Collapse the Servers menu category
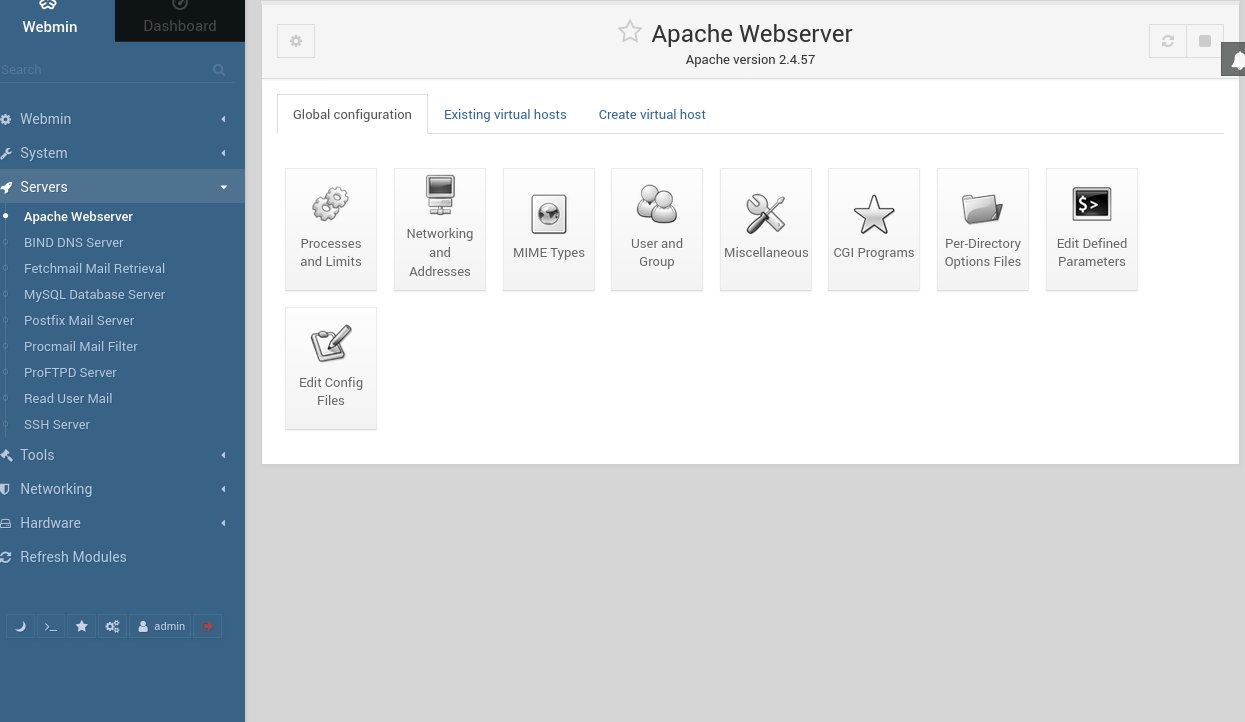This screenshot has height=722, width=1245. tap(122, 187)
